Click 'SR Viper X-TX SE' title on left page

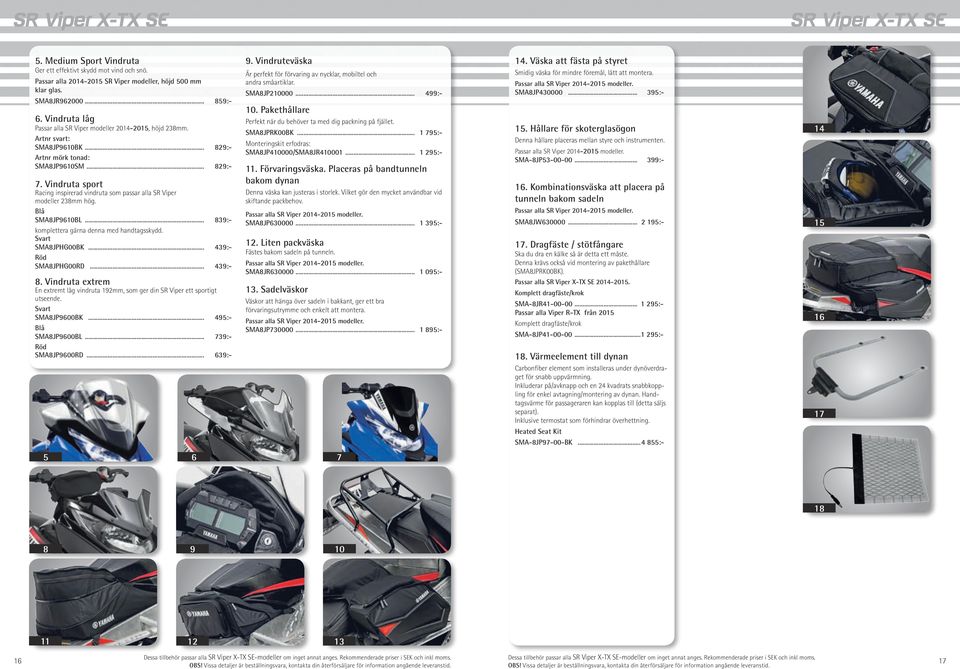coord(91,20)
